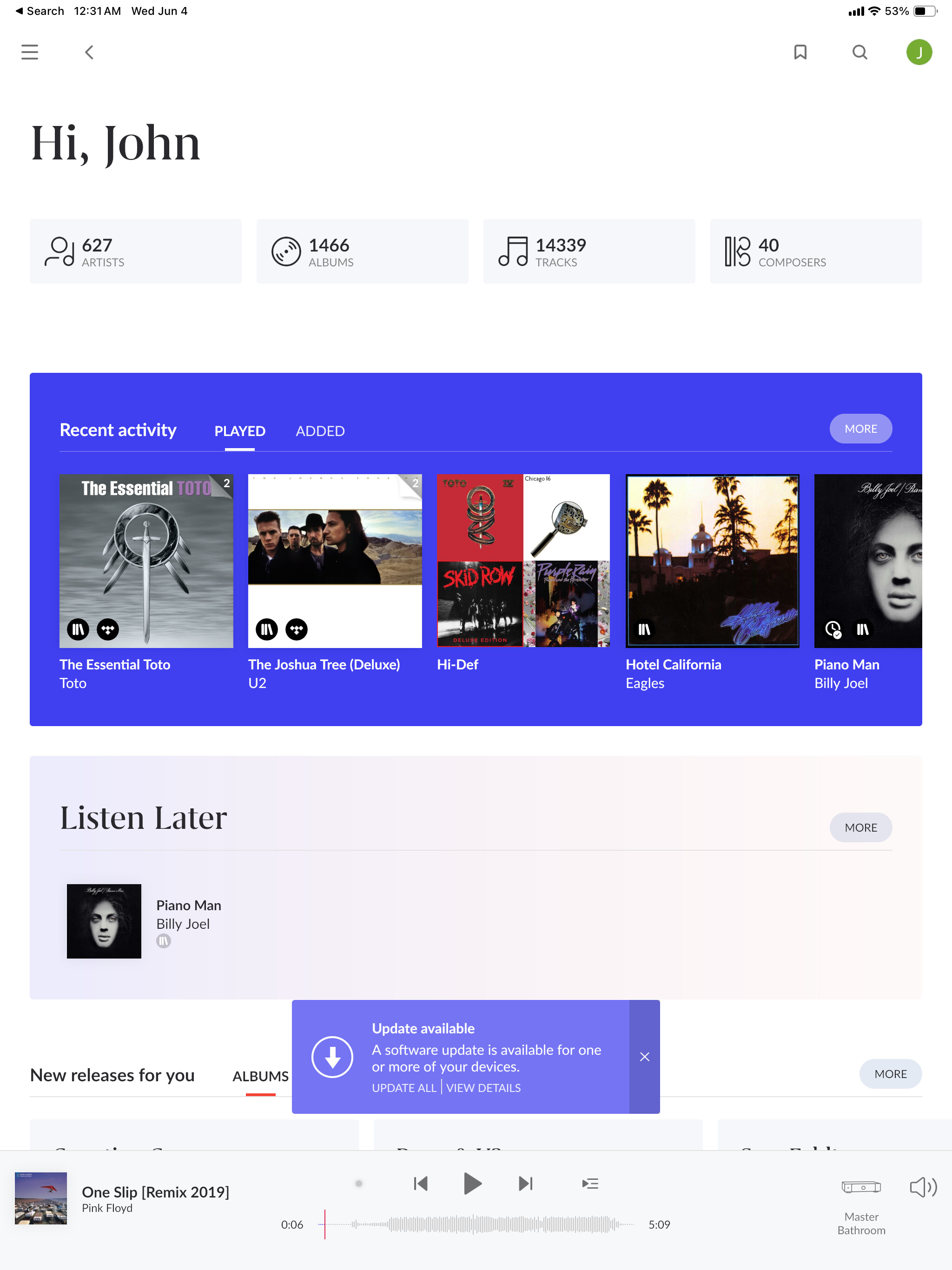Open the Hotel California album cover

[712, 561]
